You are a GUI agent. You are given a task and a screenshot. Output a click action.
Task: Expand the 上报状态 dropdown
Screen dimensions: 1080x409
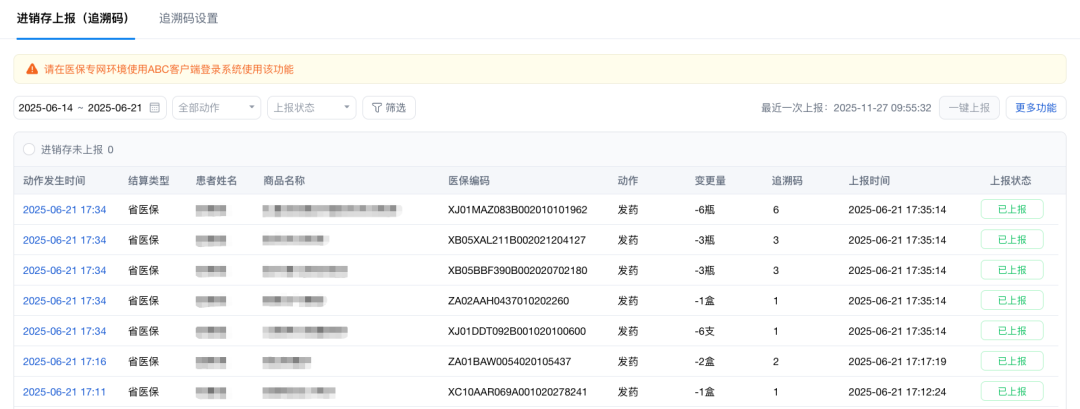pyautogui.click(x=311, y=108)
